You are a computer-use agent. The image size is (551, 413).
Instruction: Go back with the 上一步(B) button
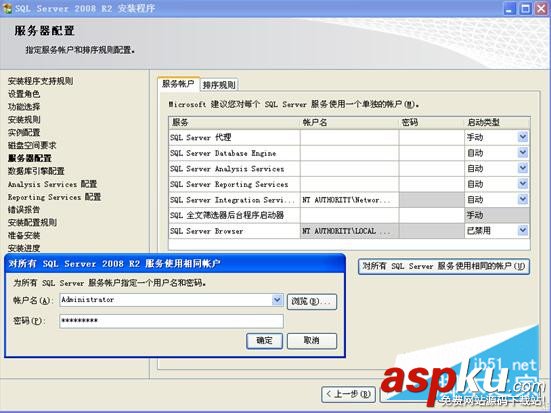click(348, 394)
